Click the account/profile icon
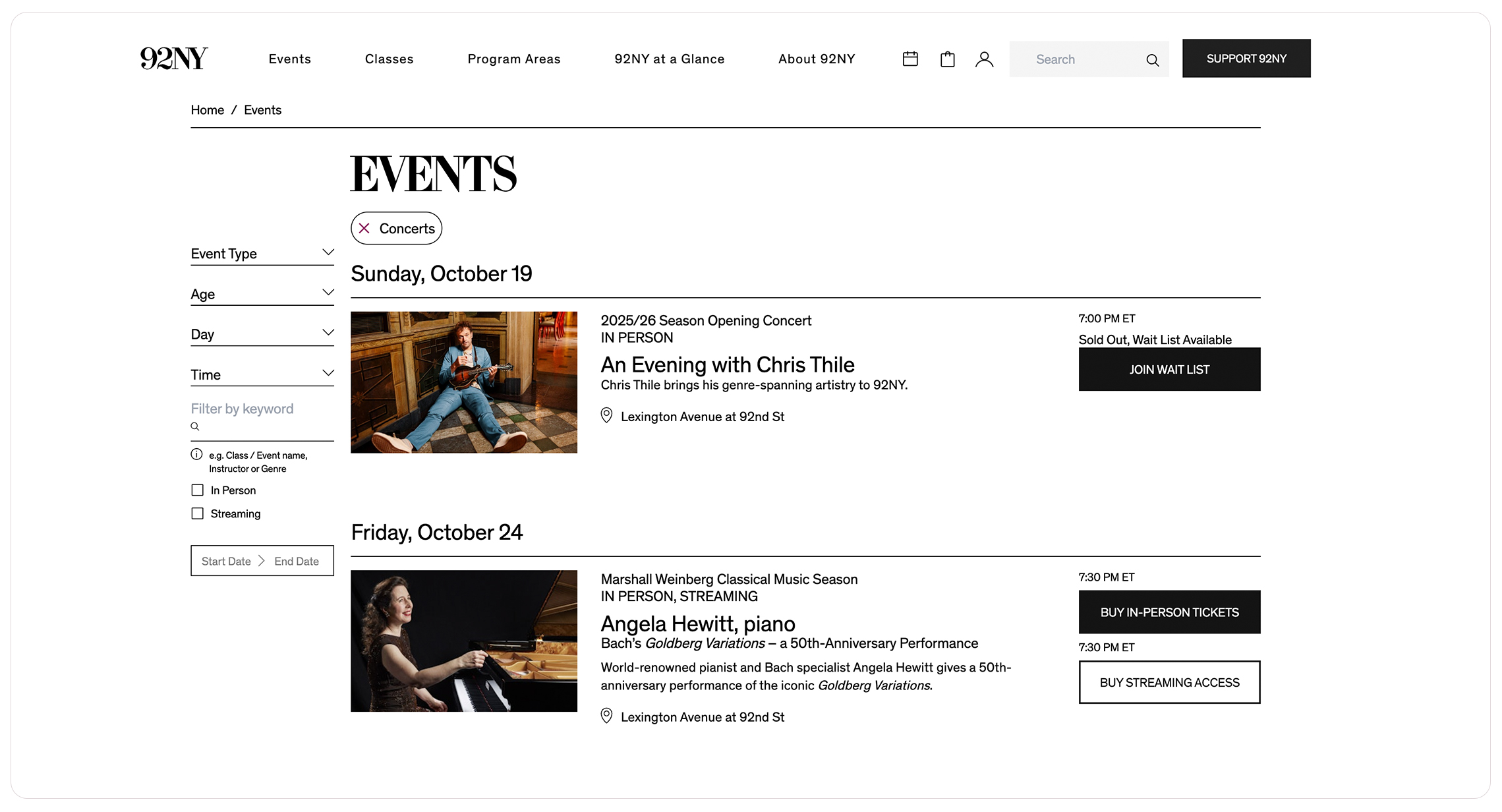The height and width of the screenshot is (812, 1502). [x=985, y=59]
